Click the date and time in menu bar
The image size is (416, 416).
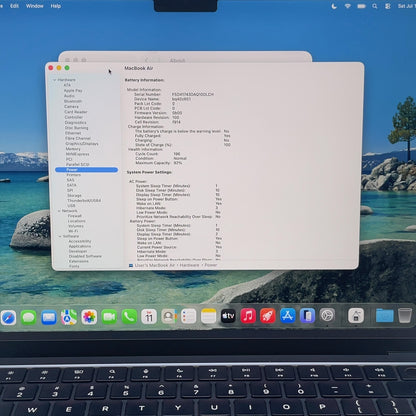(406, 6)
